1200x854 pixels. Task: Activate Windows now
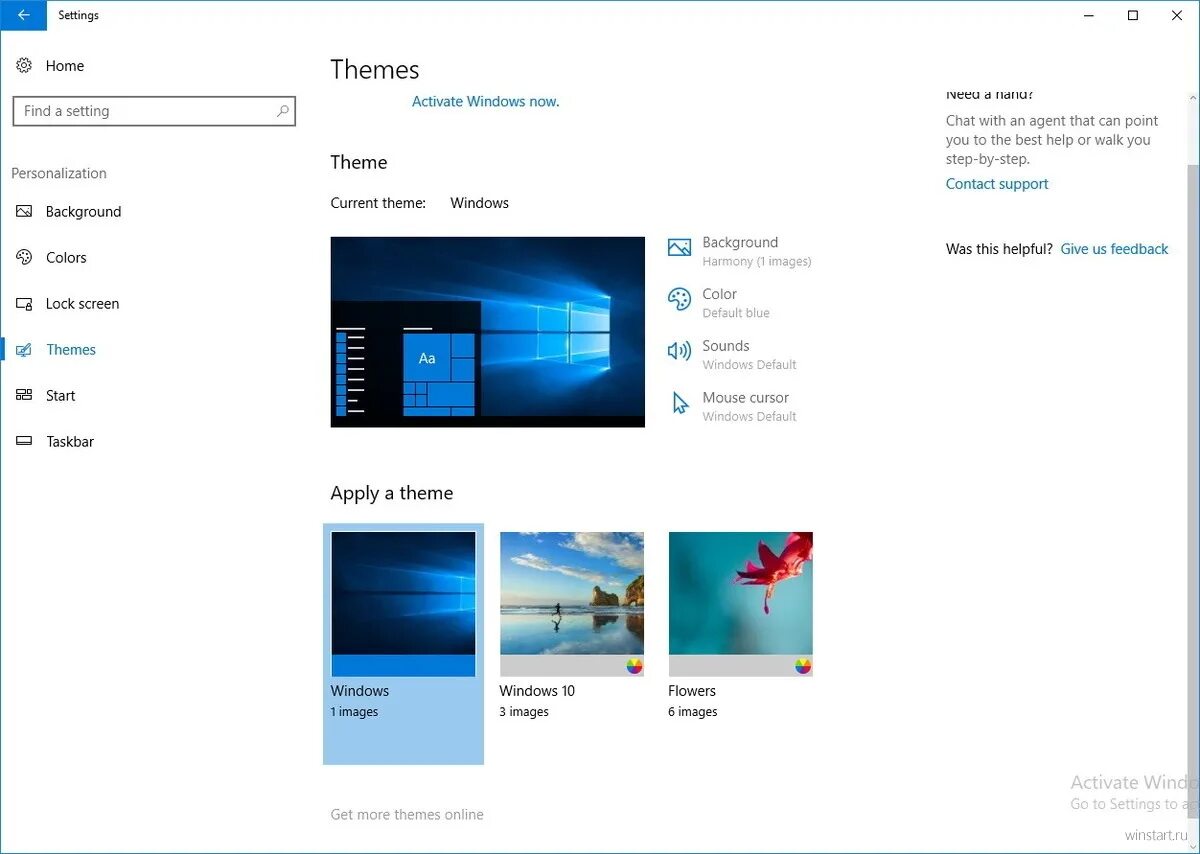pyautogui.click(x=485, y=101)
